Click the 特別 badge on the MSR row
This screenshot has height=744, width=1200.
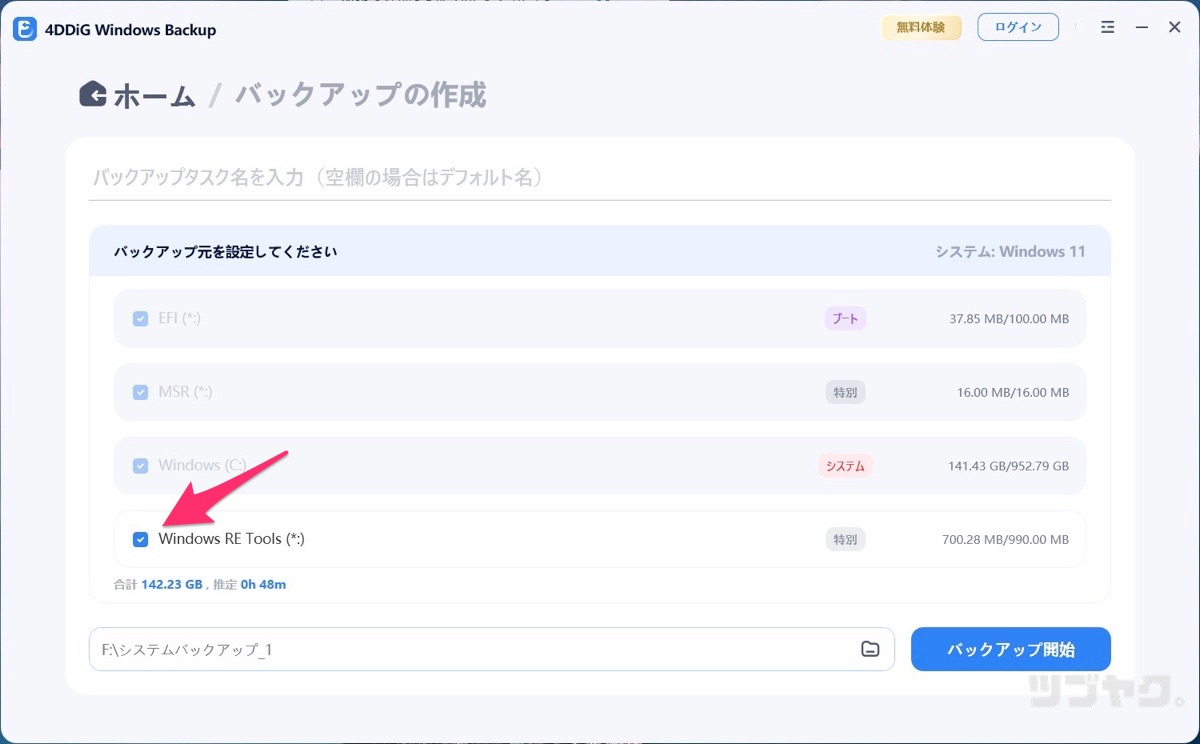coord(845,391)
